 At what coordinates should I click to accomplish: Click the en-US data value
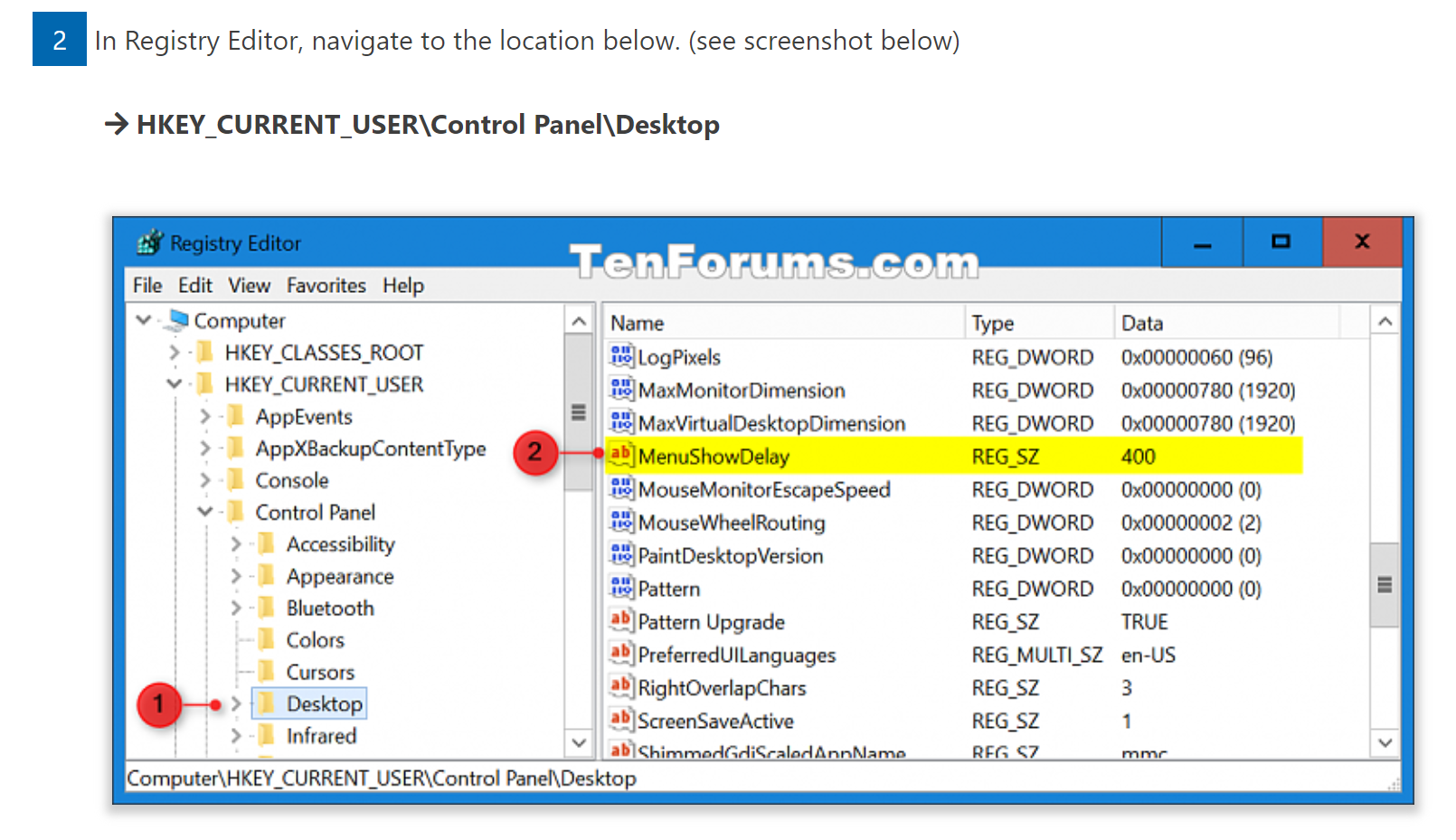(1149, 655)
